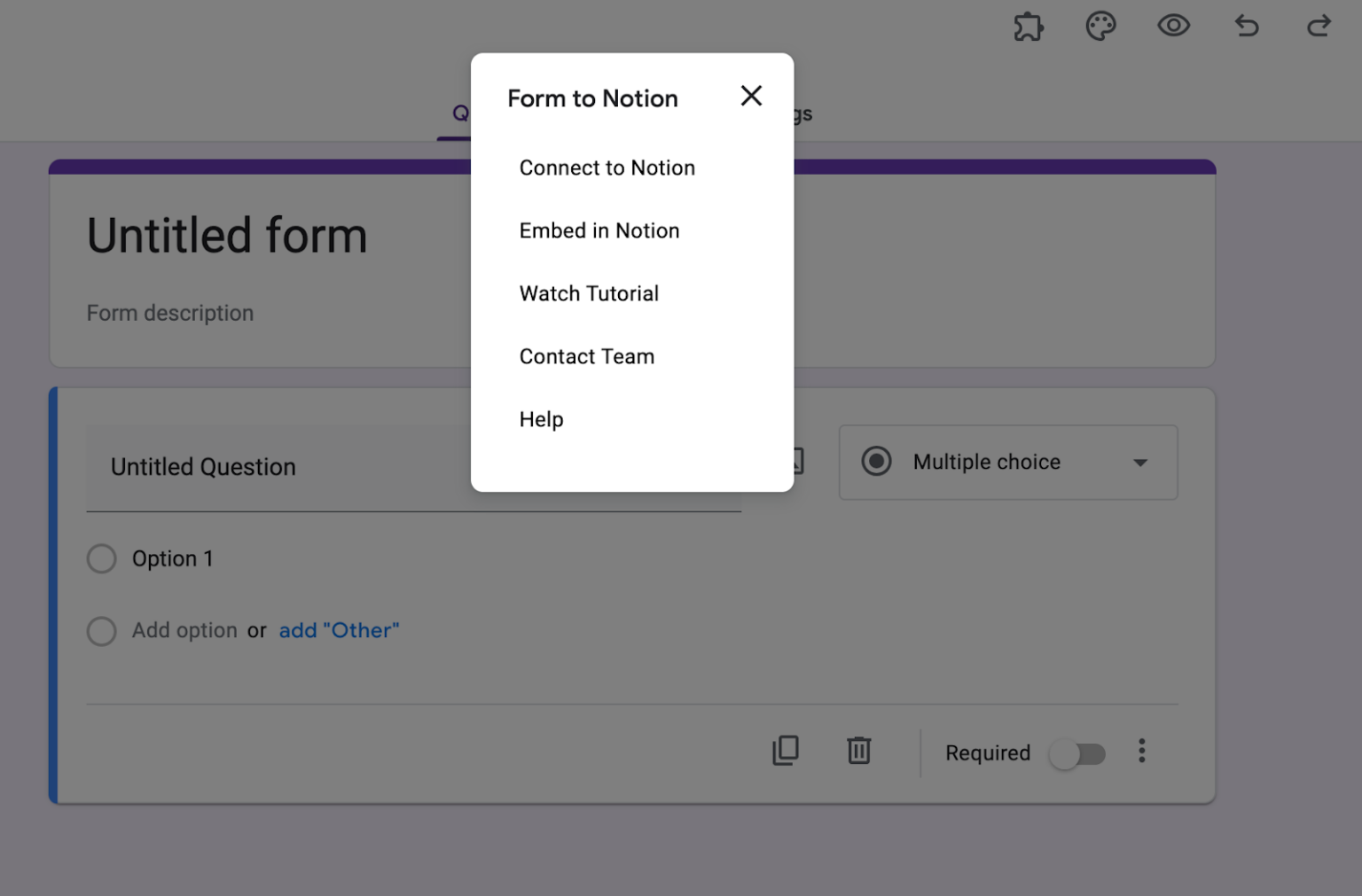
Task: Select the Option 1 radio button
Action: [x=101, y=558]
